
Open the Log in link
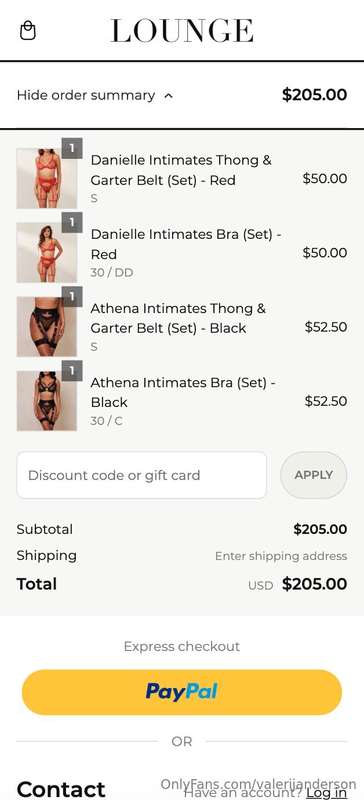tap(326, 793)
